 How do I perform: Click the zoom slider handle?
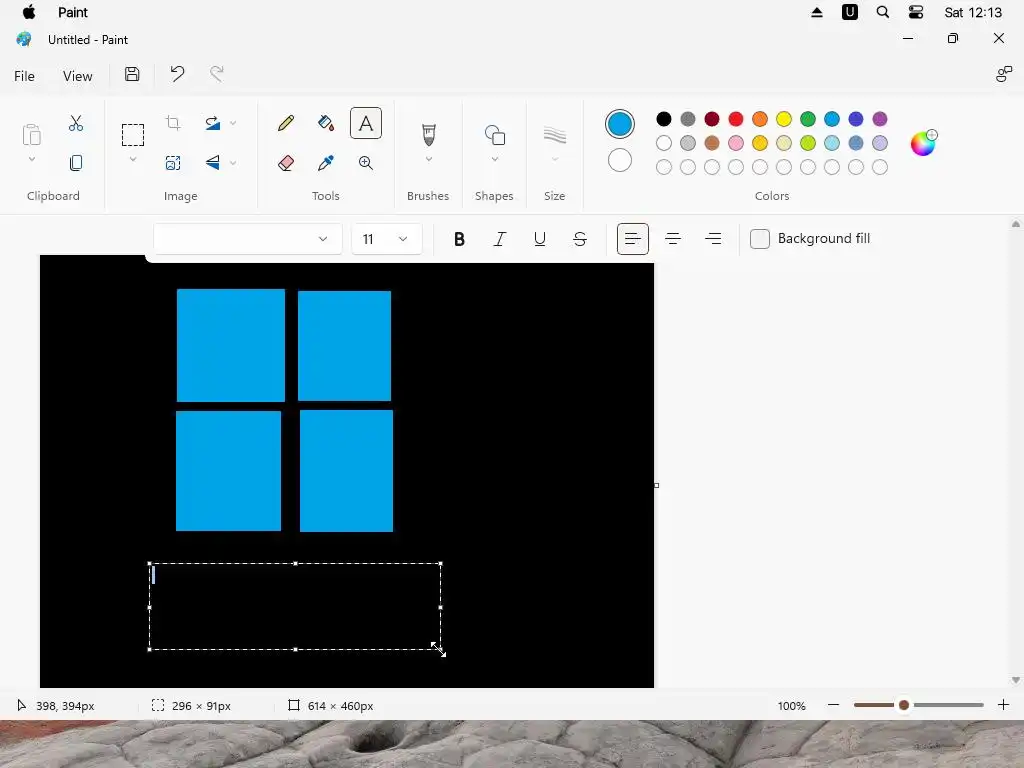904,705
